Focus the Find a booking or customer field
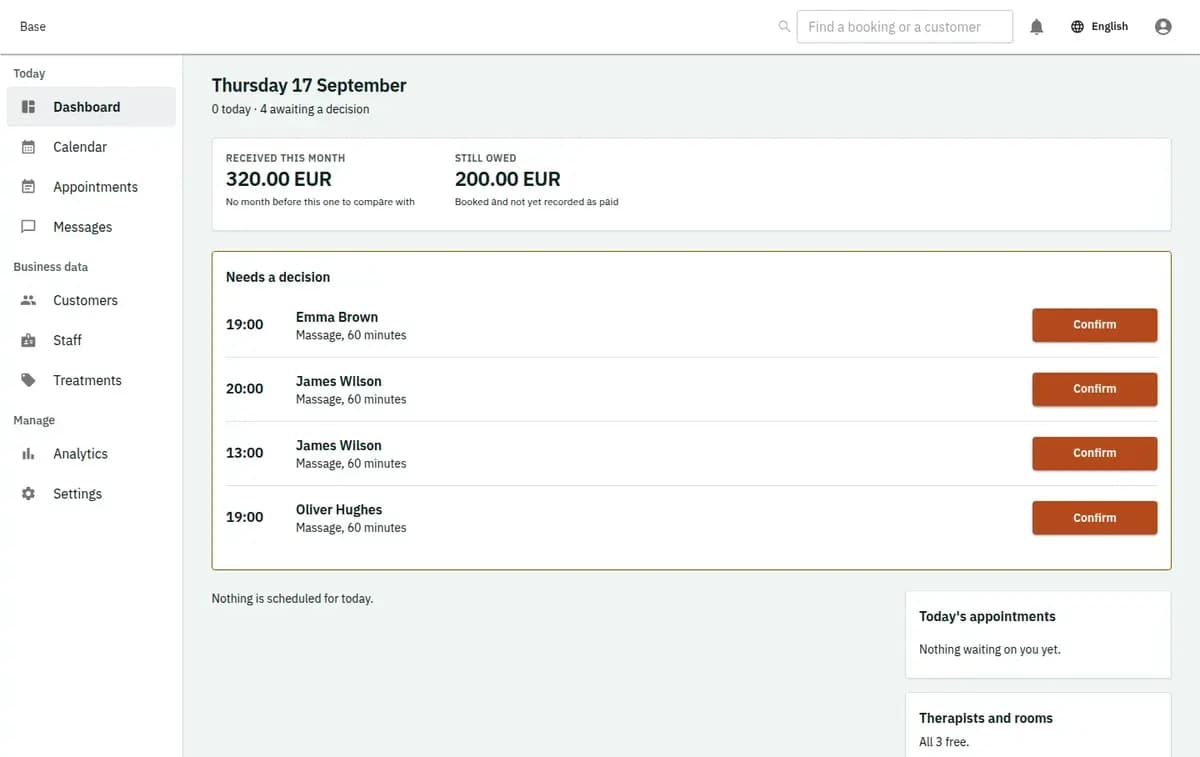The width and height of the screenshot is (1200, 757). pyautogui.click(x=905, y=27)
